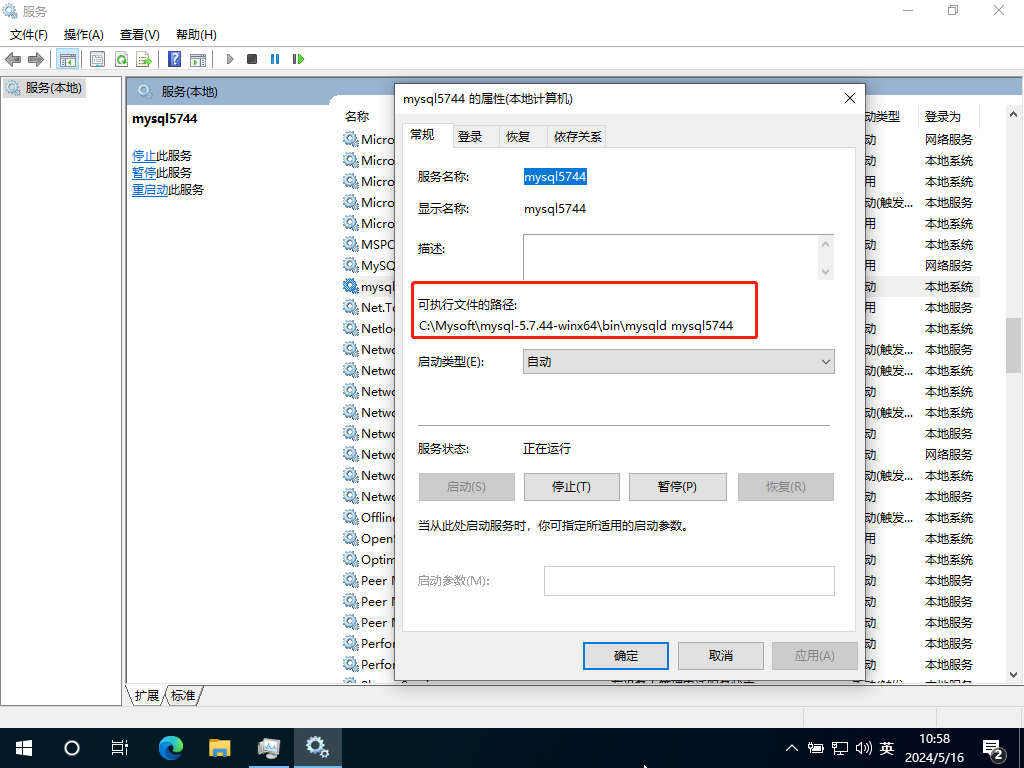Switch to the 登录 tab
This screenshot has width=1024, height=768.
point(470,137)
